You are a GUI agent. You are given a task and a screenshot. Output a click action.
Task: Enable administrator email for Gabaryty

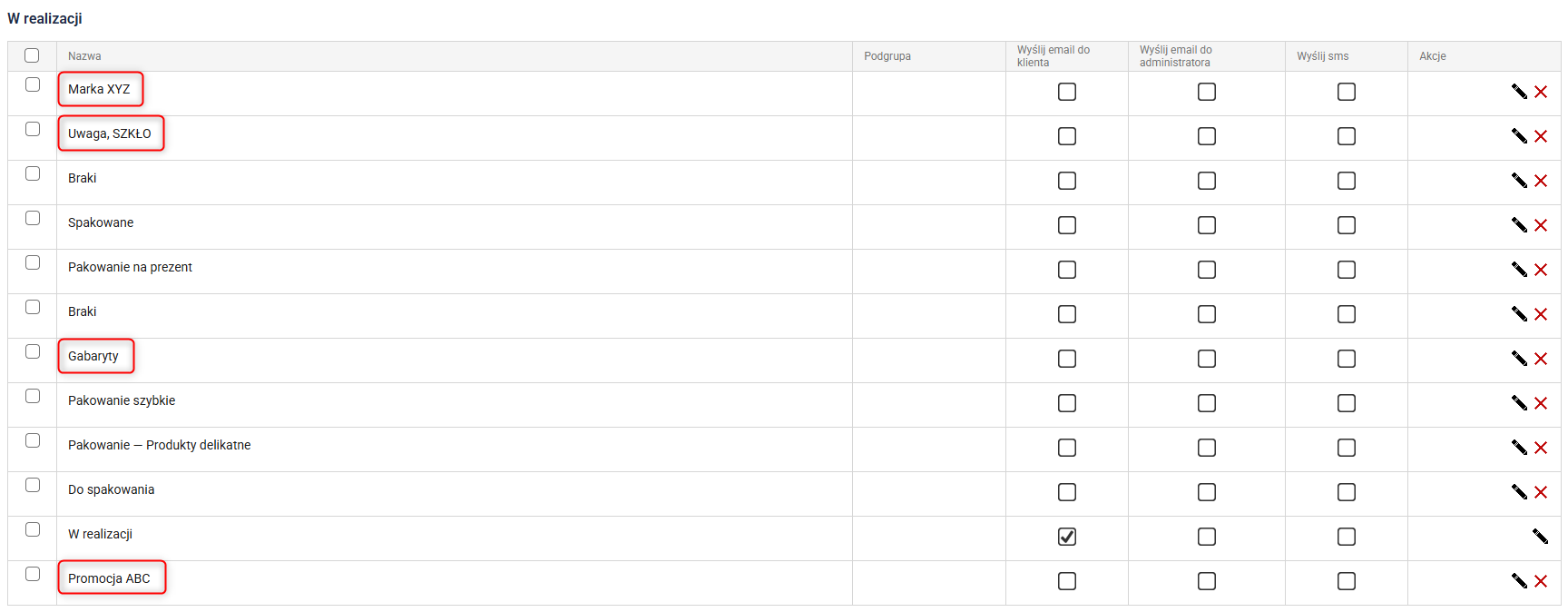[x=1207, y=359]
